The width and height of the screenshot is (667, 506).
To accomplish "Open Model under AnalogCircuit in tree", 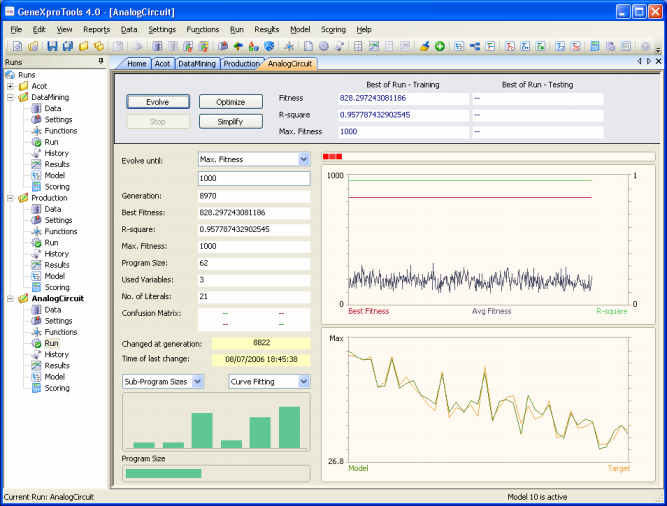I will click(x=54, y=377).
